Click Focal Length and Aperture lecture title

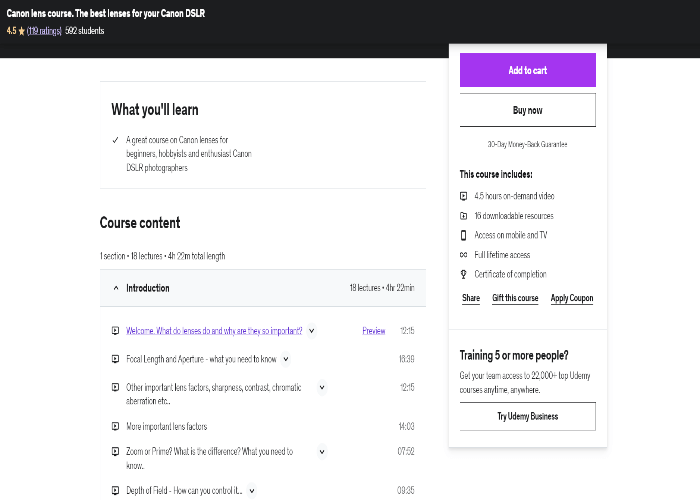[201, 359]
